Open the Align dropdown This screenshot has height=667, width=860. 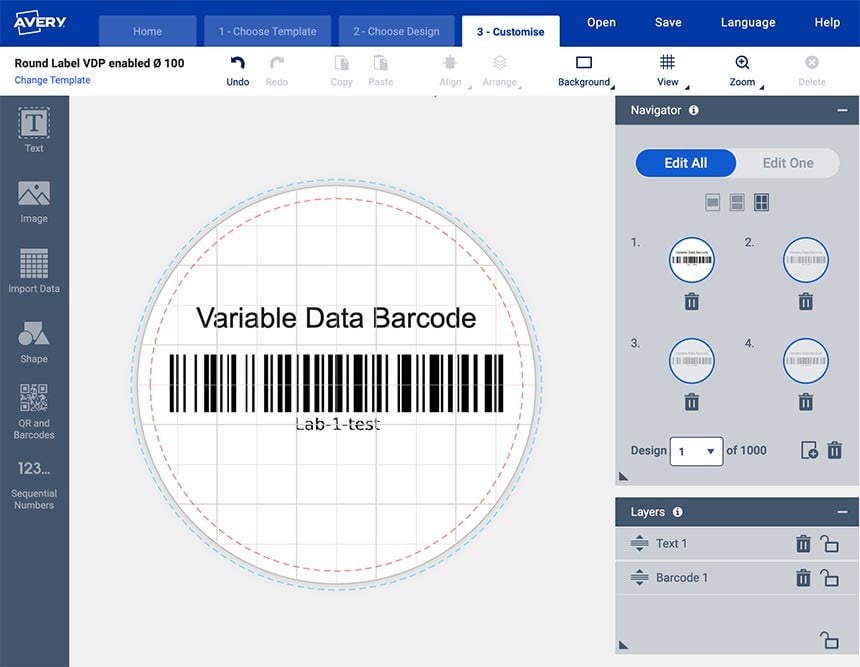[x=453, y=71]
